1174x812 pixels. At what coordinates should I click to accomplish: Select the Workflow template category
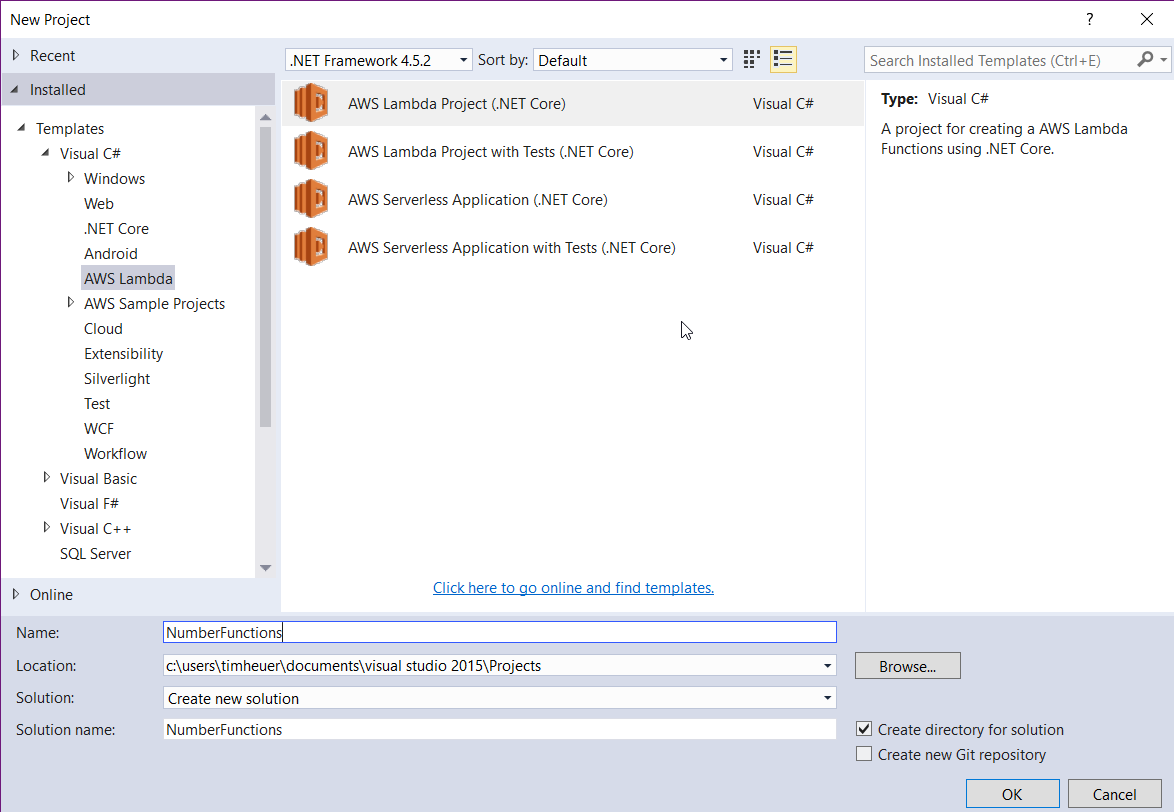pyautogui.click(x=115, y=454)
